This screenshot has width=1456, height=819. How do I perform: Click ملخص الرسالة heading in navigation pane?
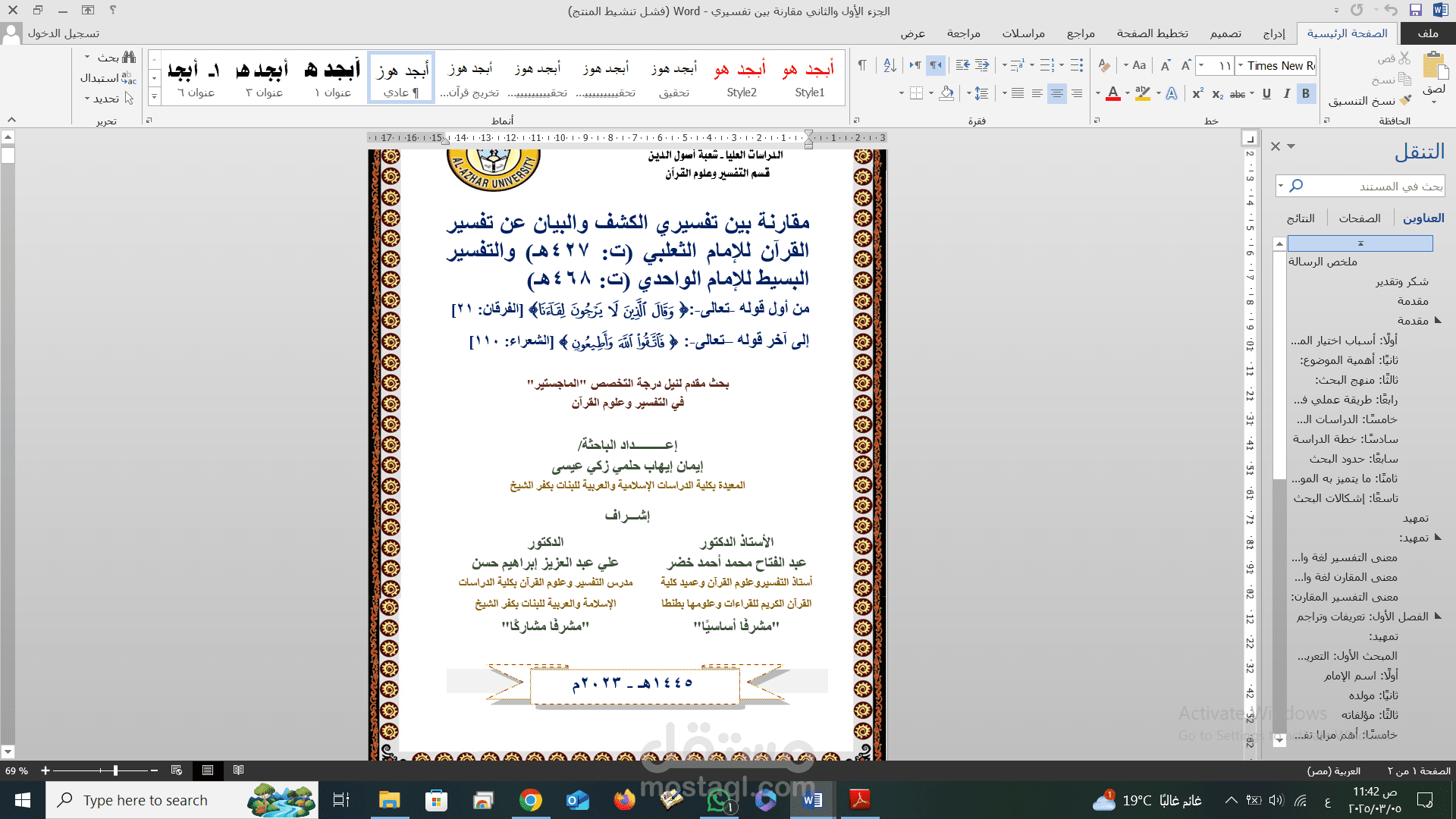click(1323, 262)
